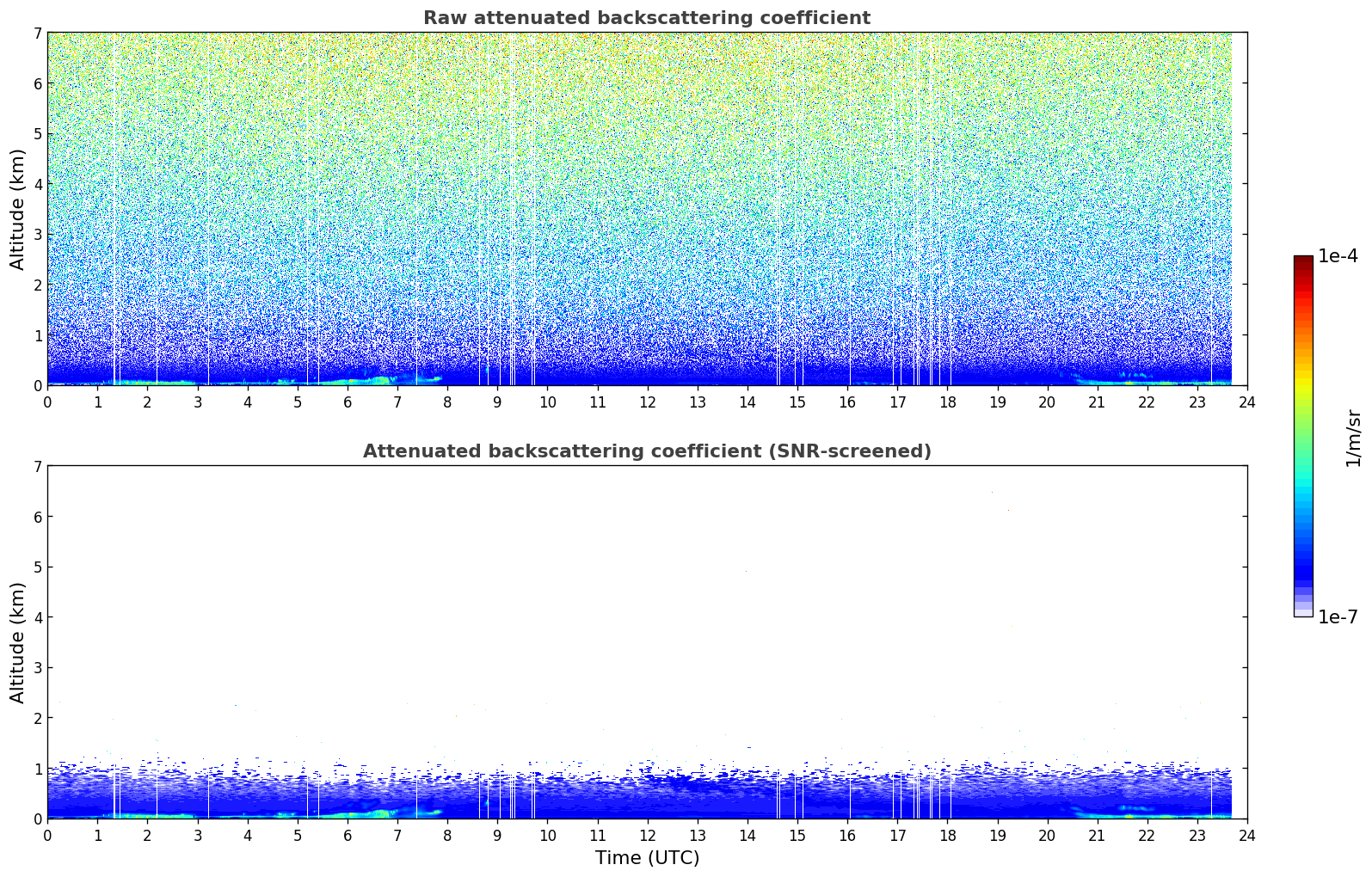1372x877 pixels.
Task: Click hour 12 tick on bottom time axis
Action: coord(647,836)
